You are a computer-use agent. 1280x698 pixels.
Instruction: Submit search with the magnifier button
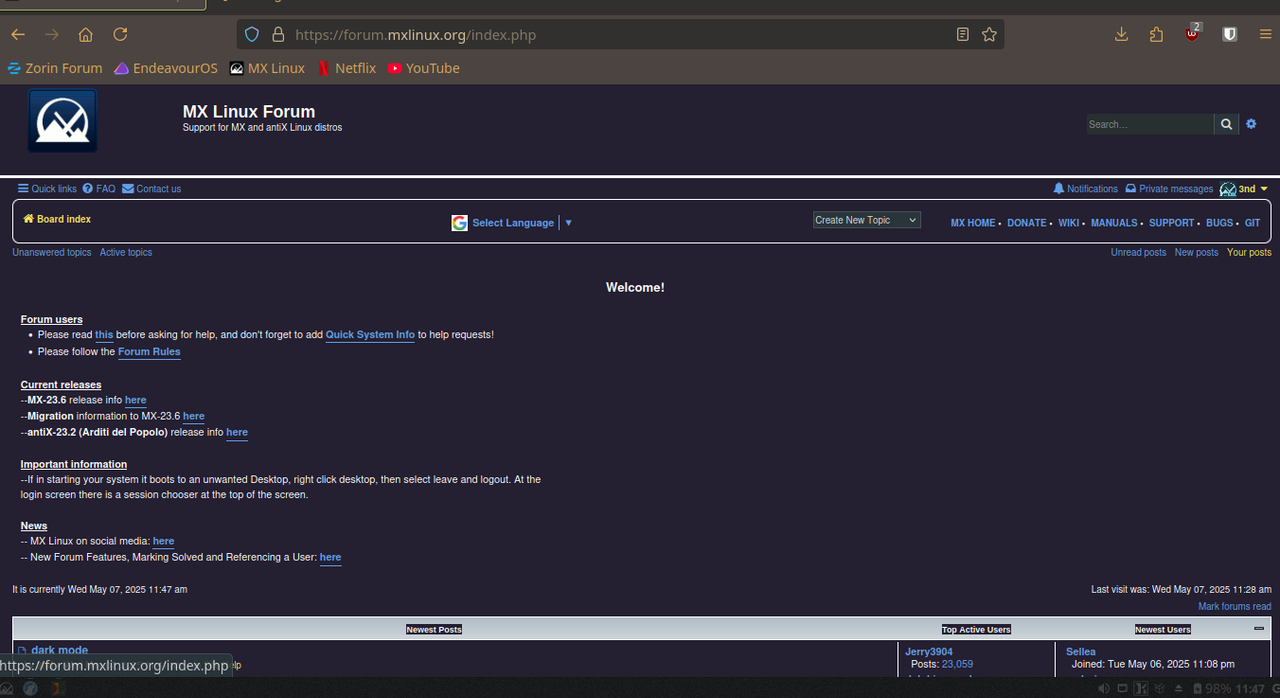(x=1226, y=124)
